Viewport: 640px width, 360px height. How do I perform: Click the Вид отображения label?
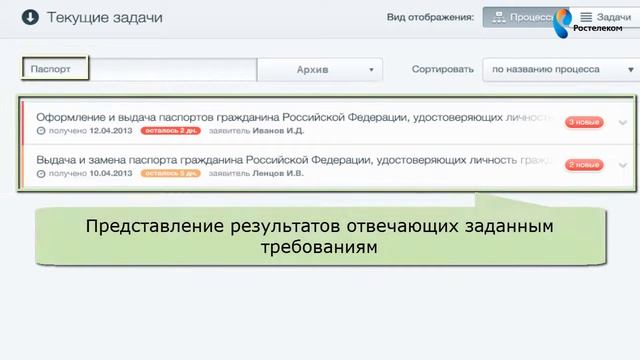(430, 18)
